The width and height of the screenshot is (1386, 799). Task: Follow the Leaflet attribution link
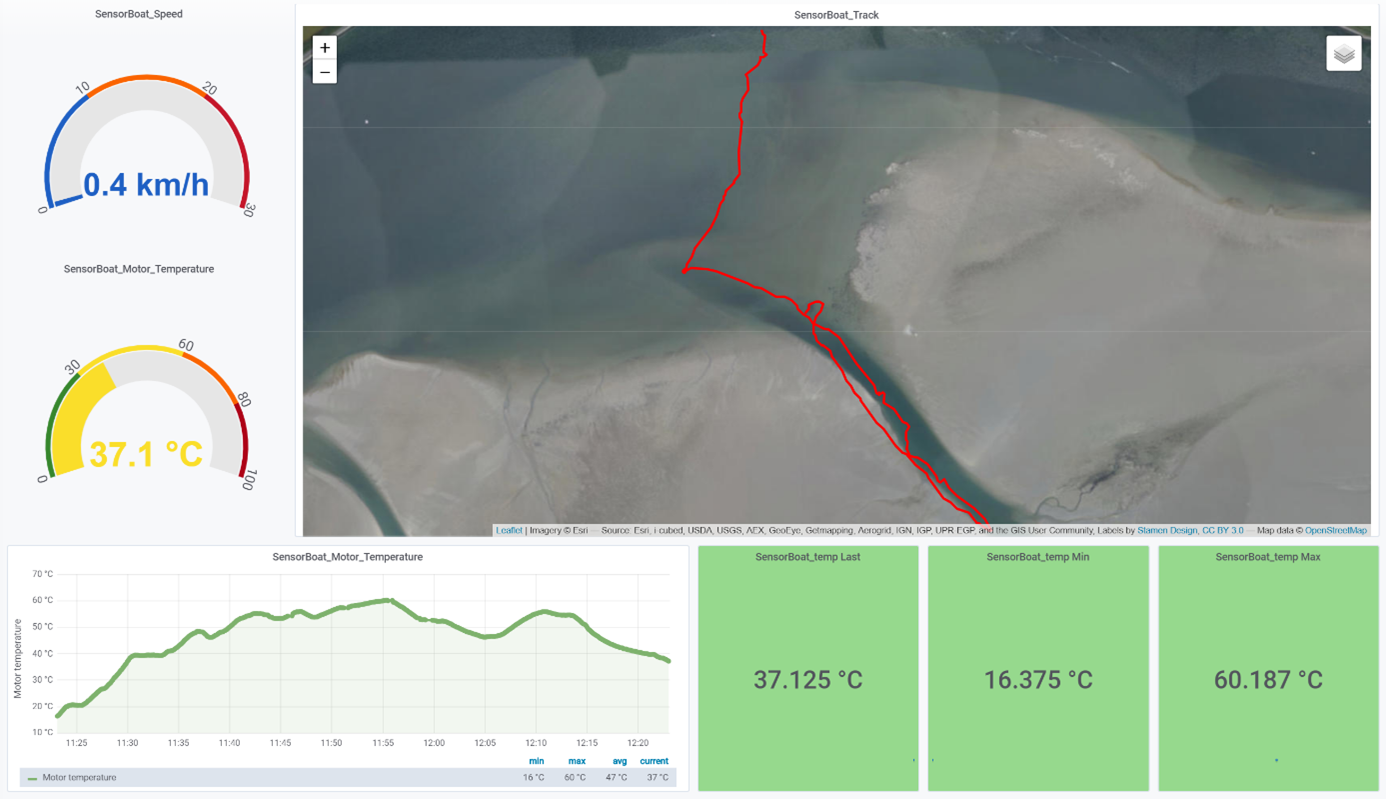[509, 530]
